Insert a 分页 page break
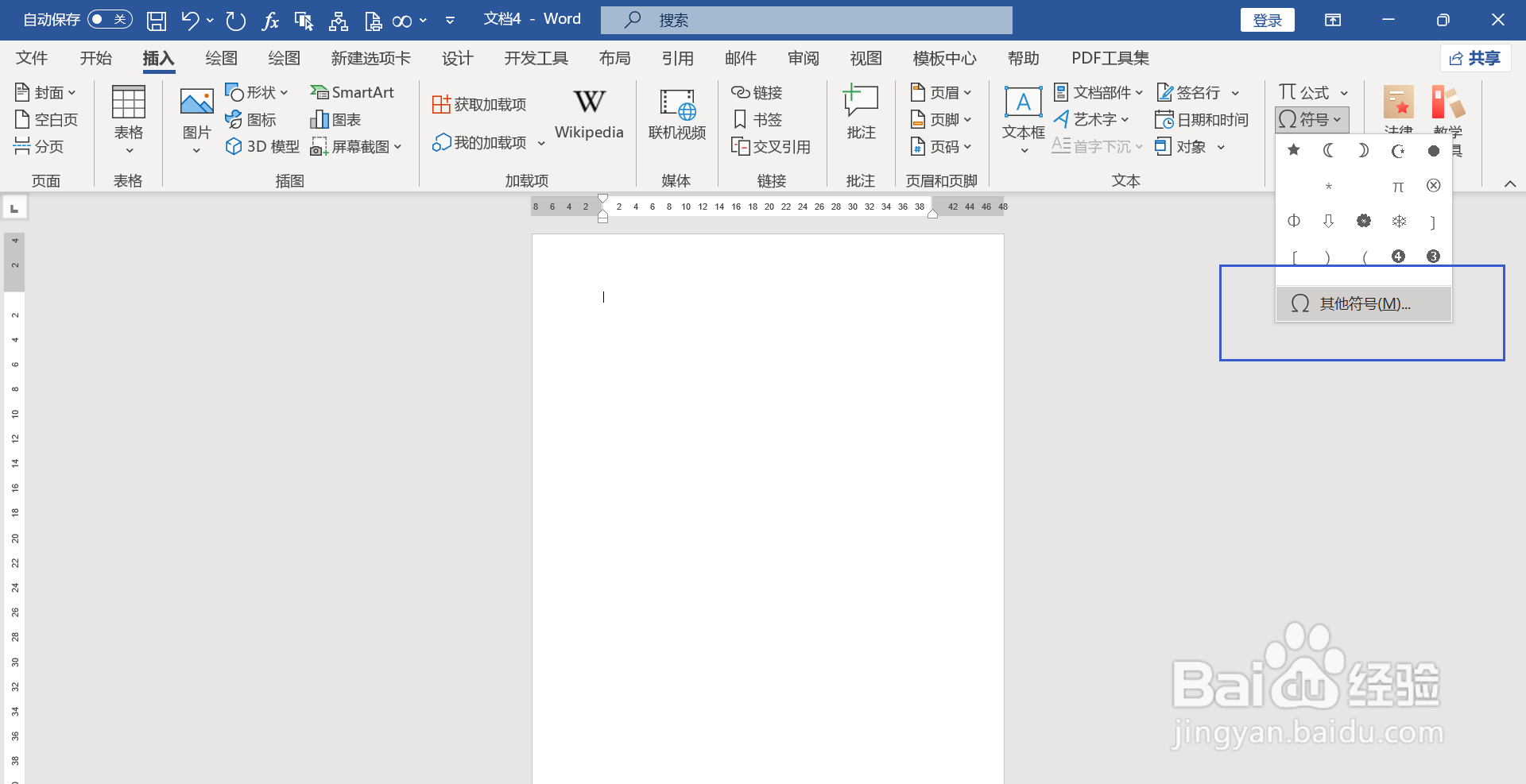Screen dimensions: 1526x784 pos(39,146)
